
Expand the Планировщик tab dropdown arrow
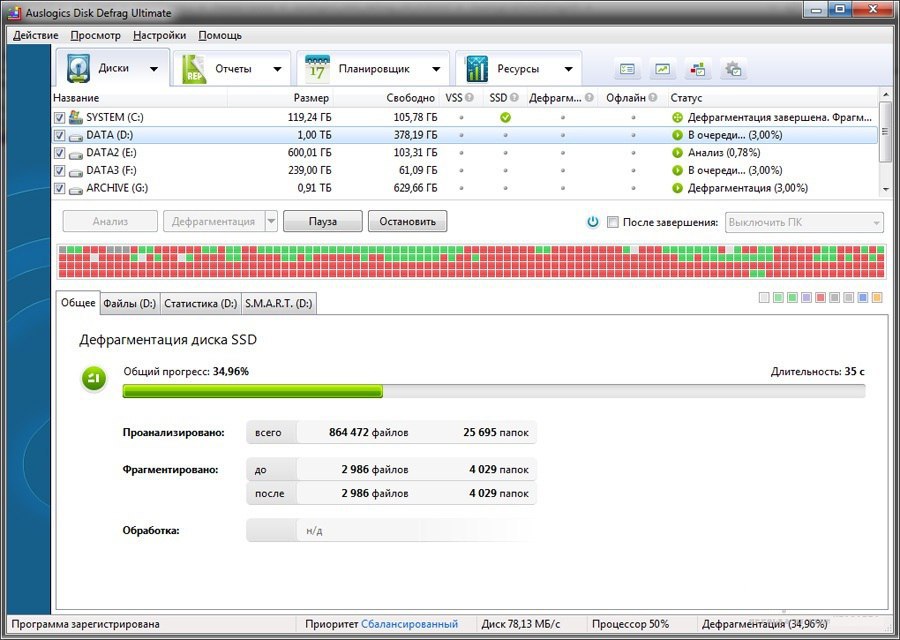pos(436,69)
